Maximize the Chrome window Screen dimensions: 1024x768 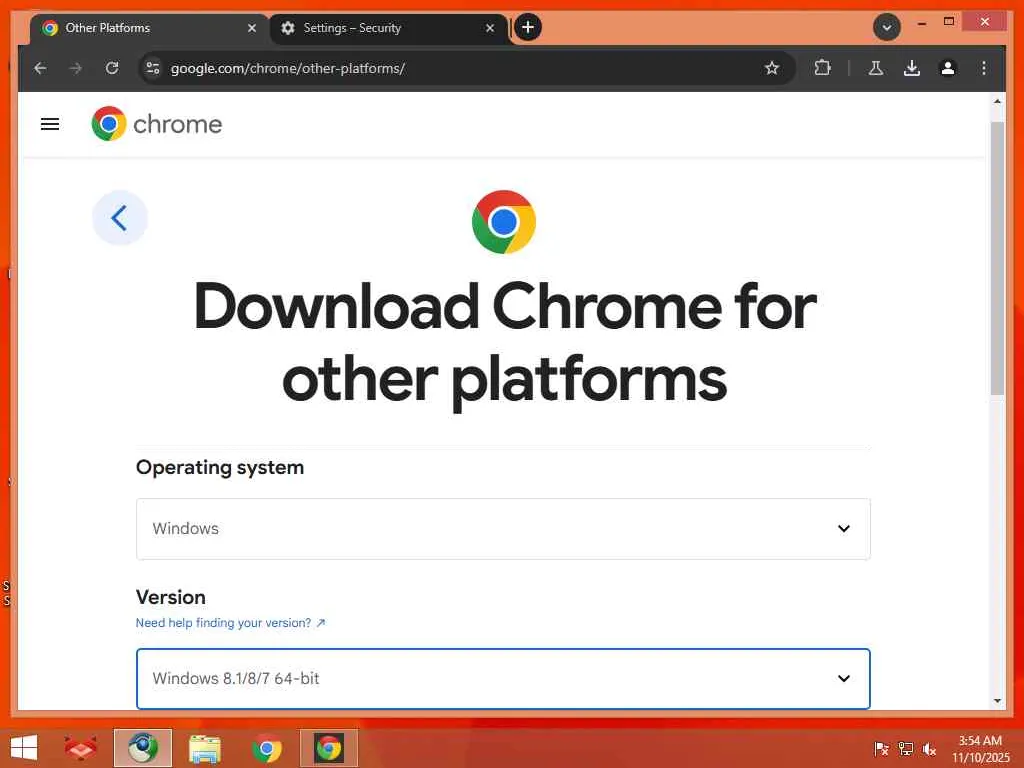coord(949,22)
